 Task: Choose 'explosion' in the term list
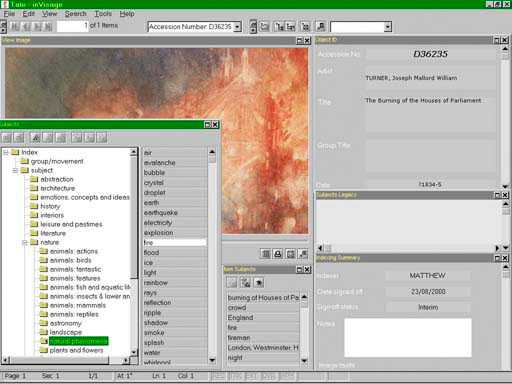point(175,233)
